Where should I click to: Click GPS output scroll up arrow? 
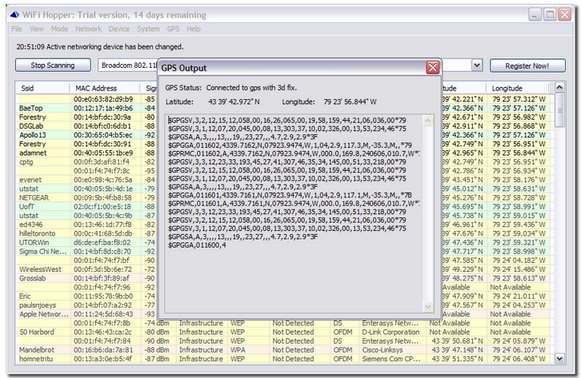point(428,121)
